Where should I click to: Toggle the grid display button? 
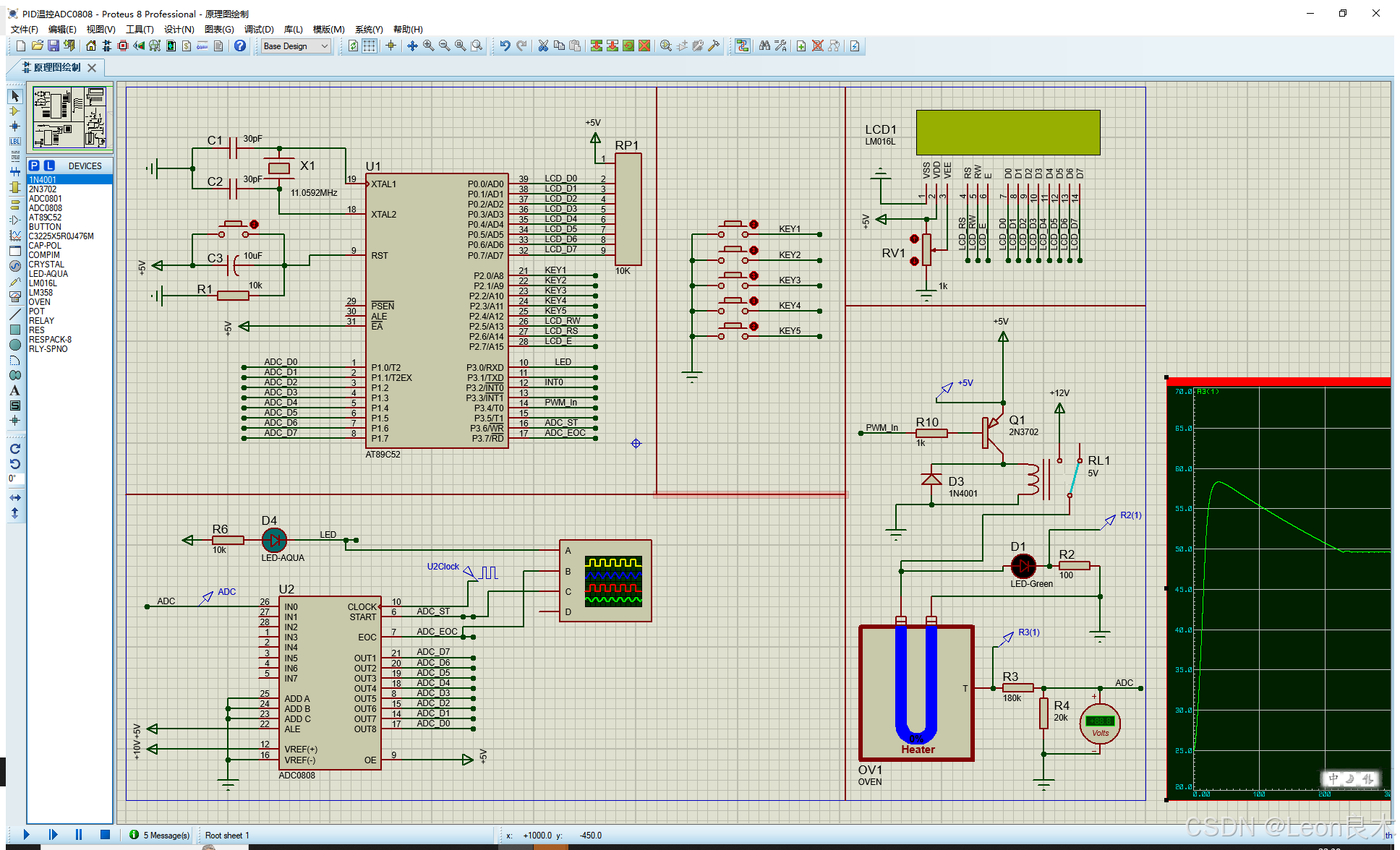pyautogui.click(x=370, y=46)
